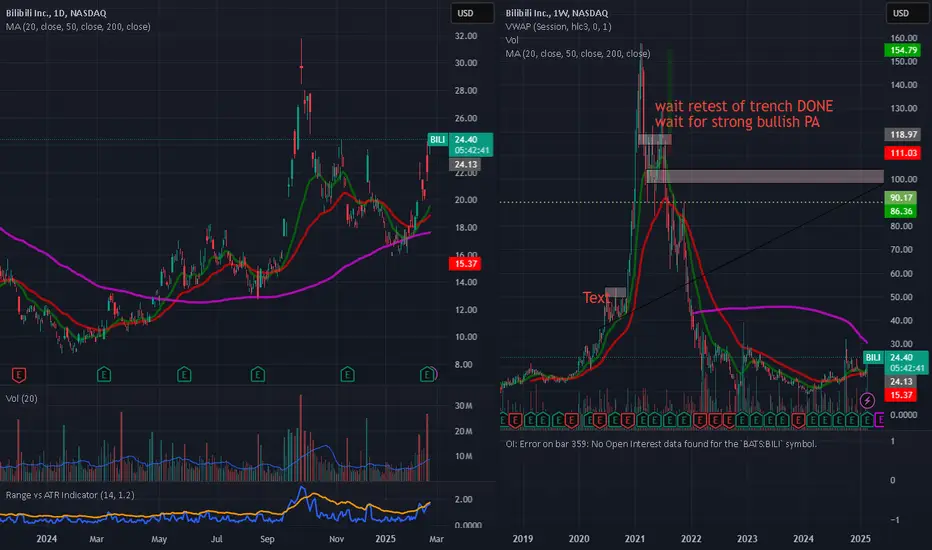Click the 2019 label on weekly time axis
This screenshot has width=932, height=550.
pyautogui.click(x=522, y=539)
